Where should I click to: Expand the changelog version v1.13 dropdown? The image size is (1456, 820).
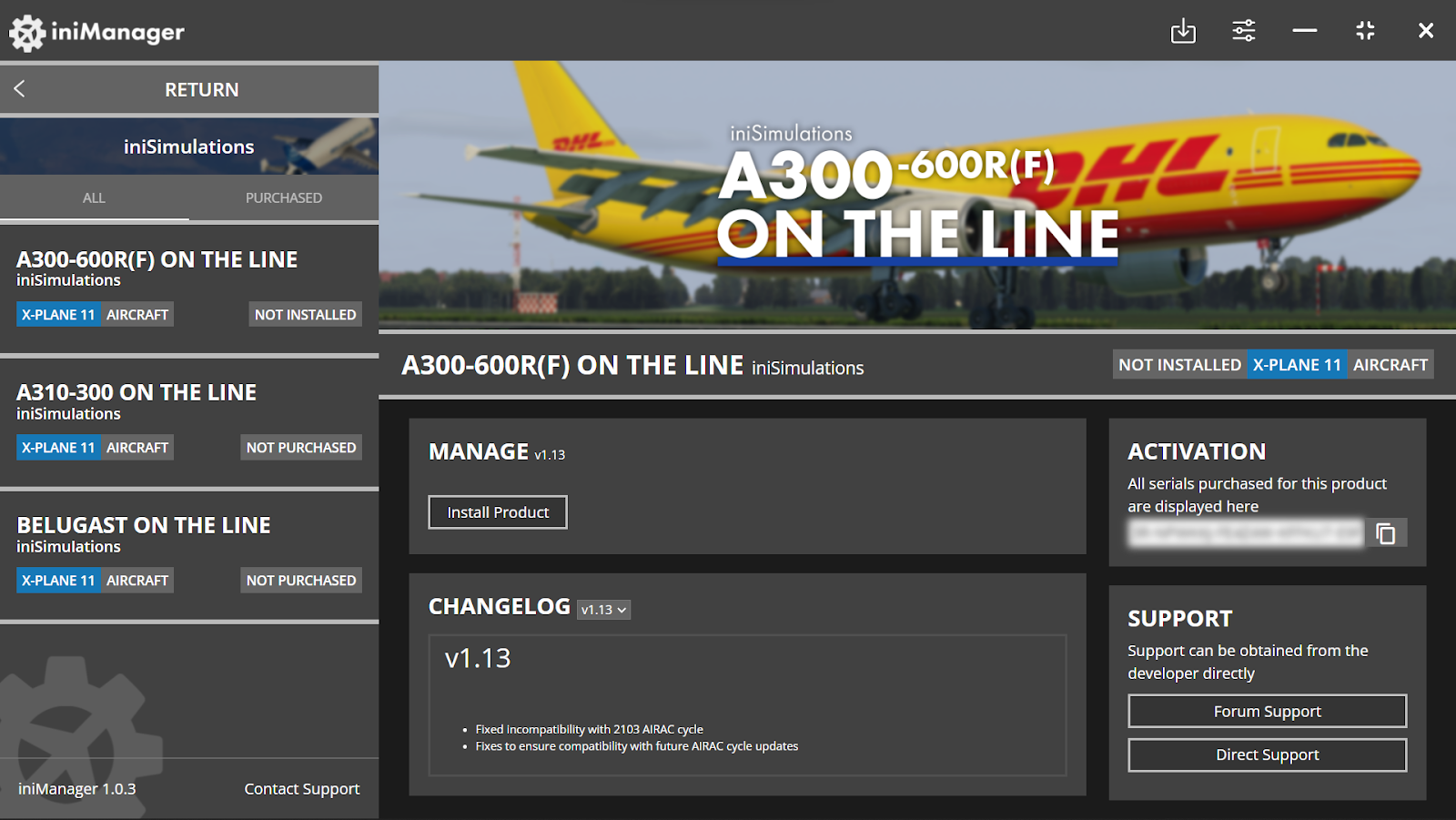604,610
